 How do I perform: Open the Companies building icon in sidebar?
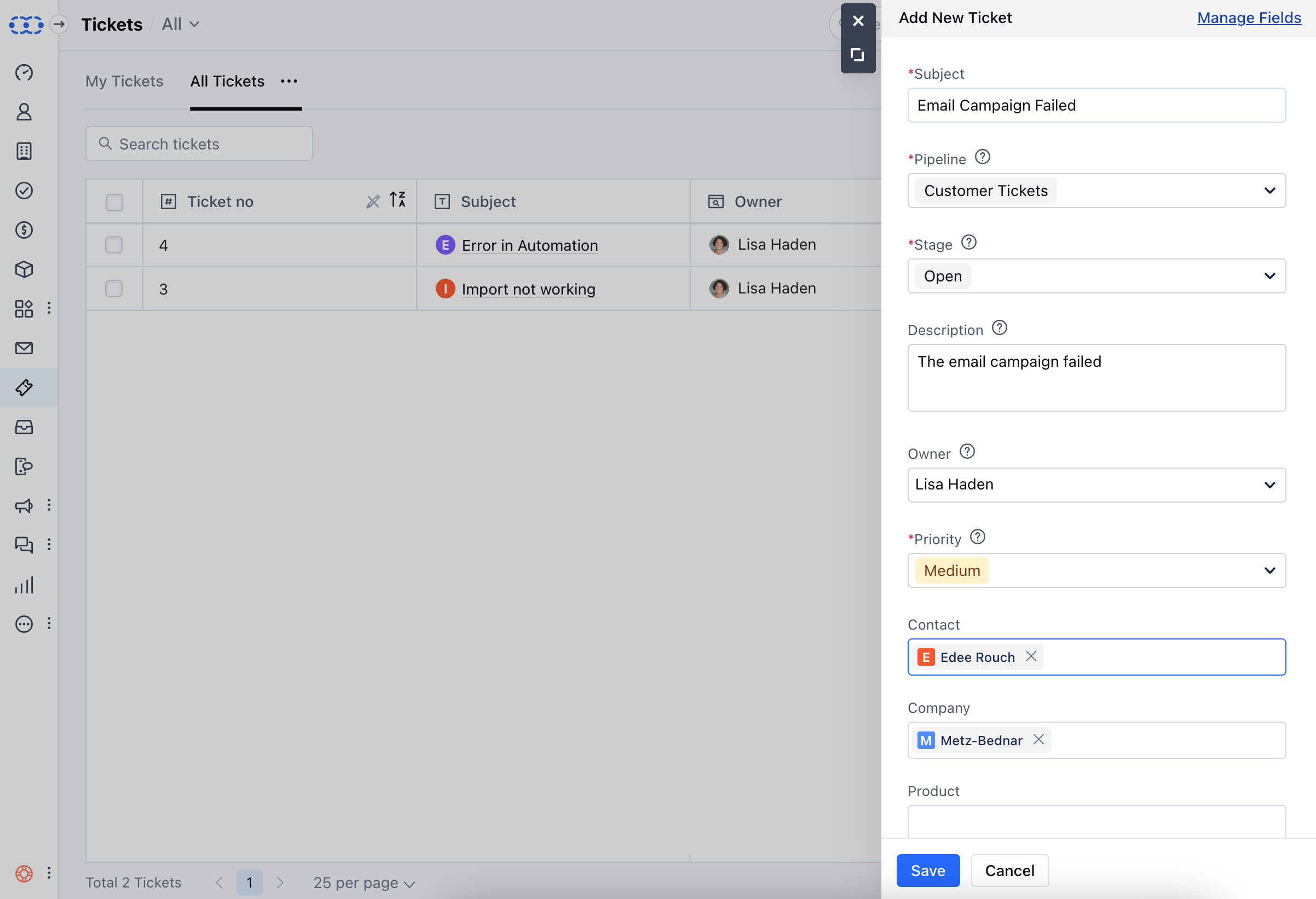tap(24, 151)
